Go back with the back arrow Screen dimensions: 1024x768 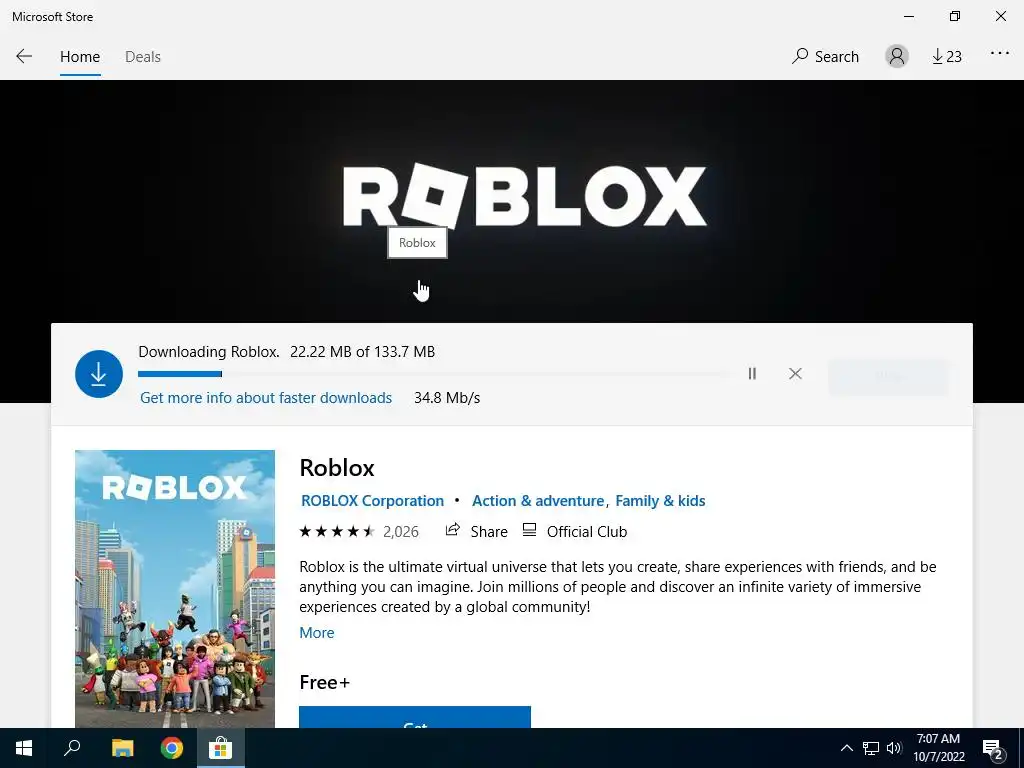pos(24,56)
